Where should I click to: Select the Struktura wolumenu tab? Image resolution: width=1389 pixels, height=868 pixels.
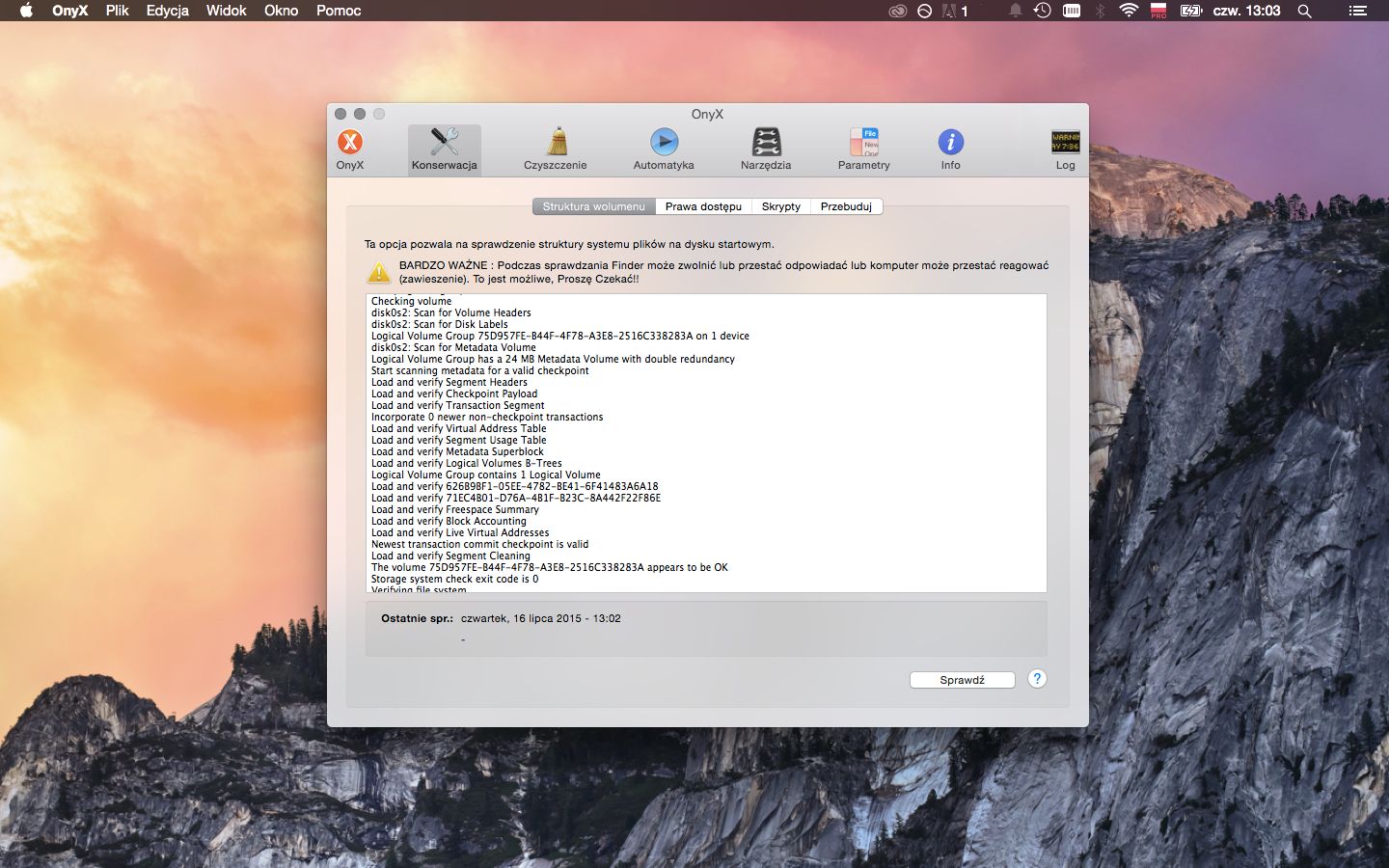click(x=593, y=206)
